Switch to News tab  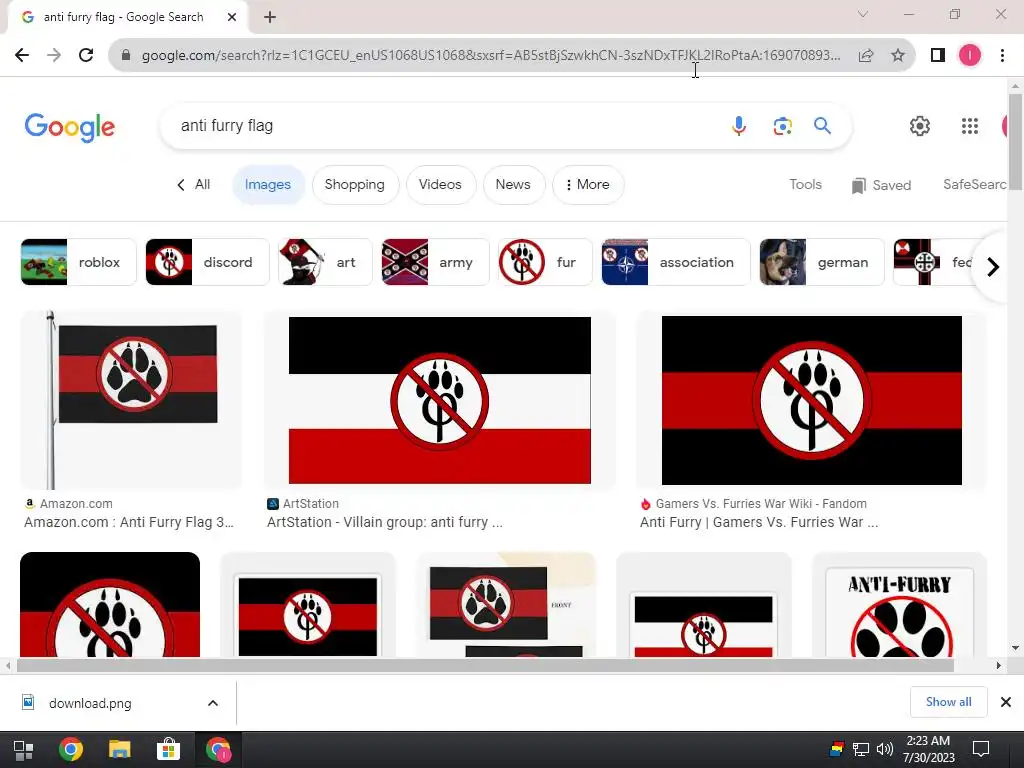point(513,185)
